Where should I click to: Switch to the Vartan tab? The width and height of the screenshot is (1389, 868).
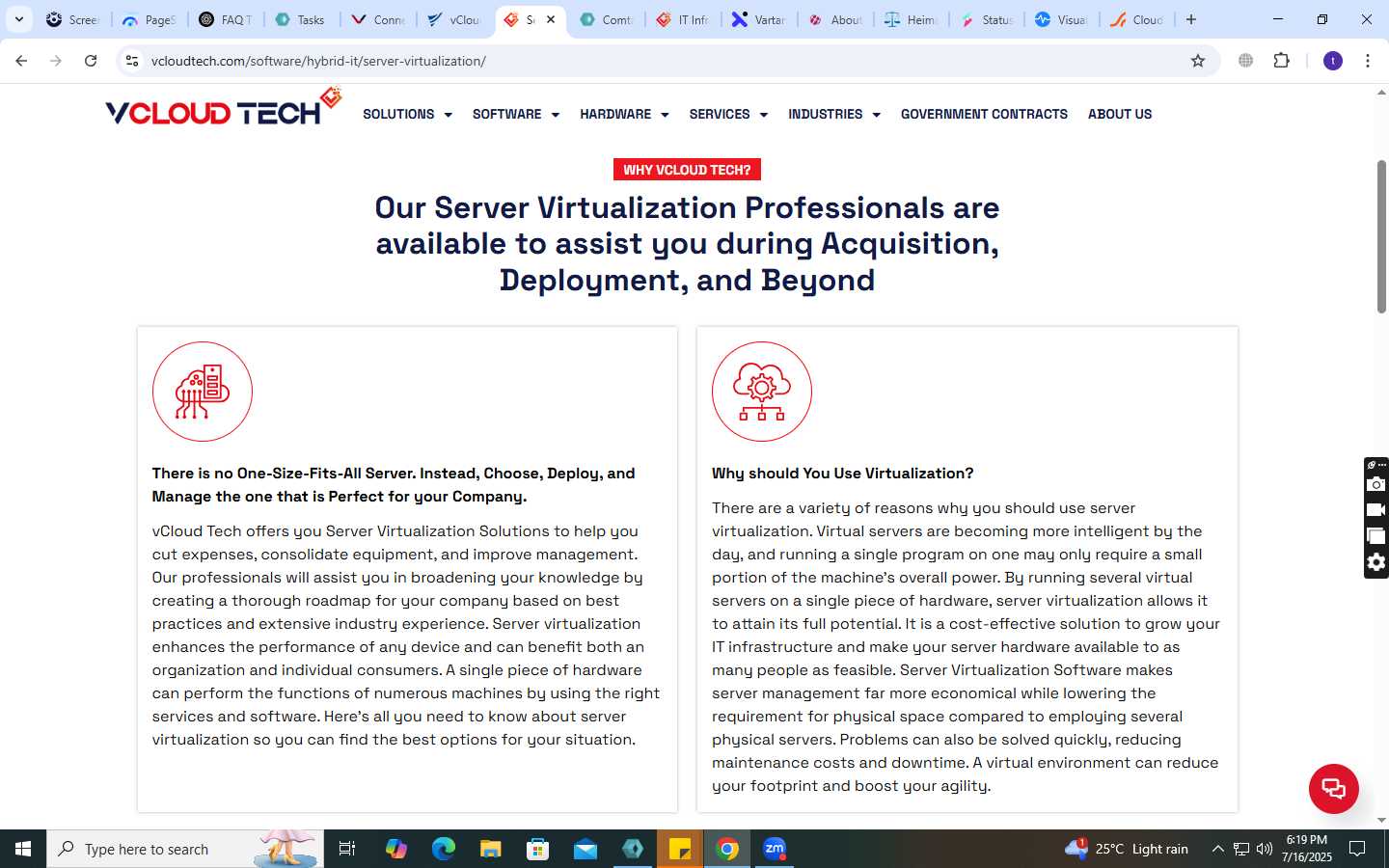point(759,19)
